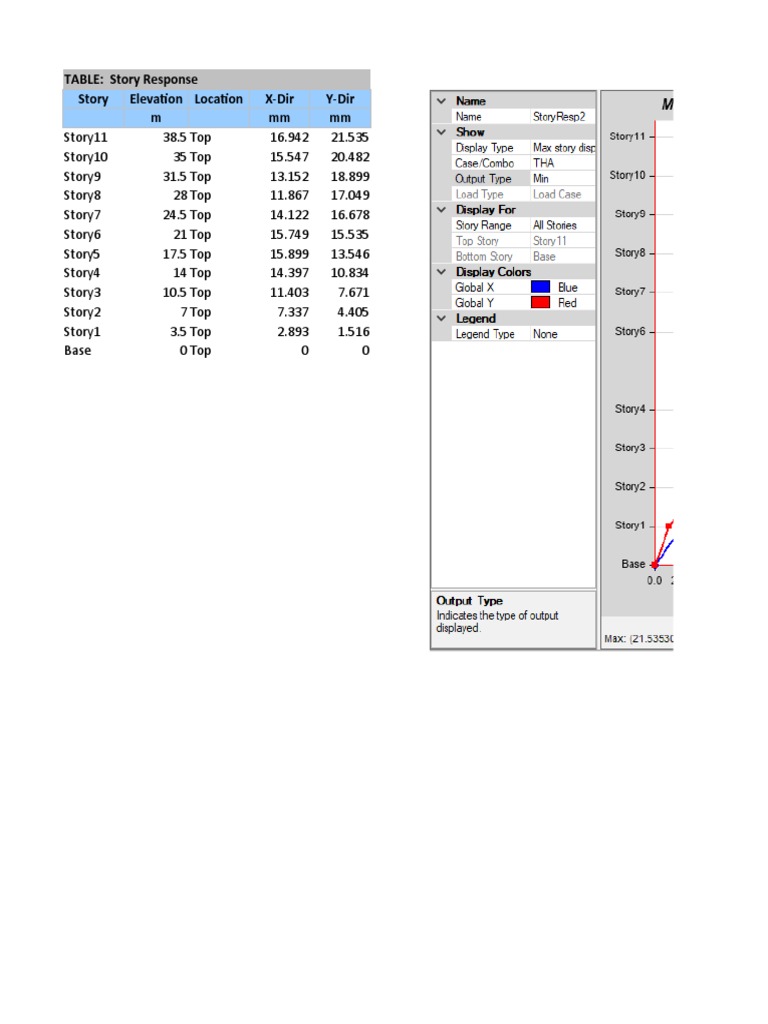Select the Story5 row in the table

[216, 254]
